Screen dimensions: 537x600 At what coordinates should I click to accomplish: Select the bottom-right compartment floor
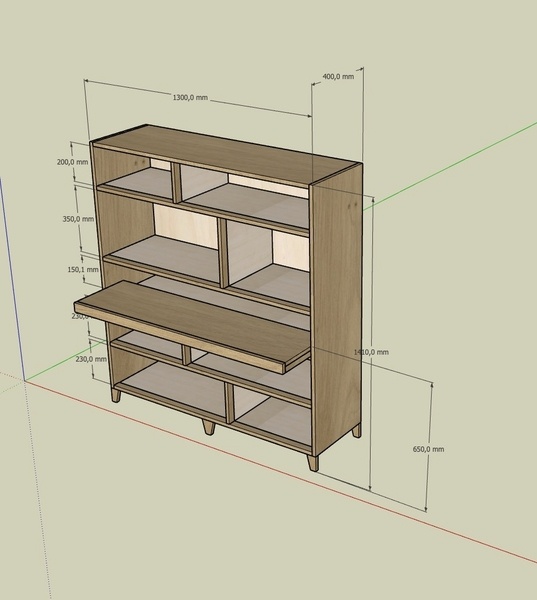pyautogui.click(x=274, y=425)
